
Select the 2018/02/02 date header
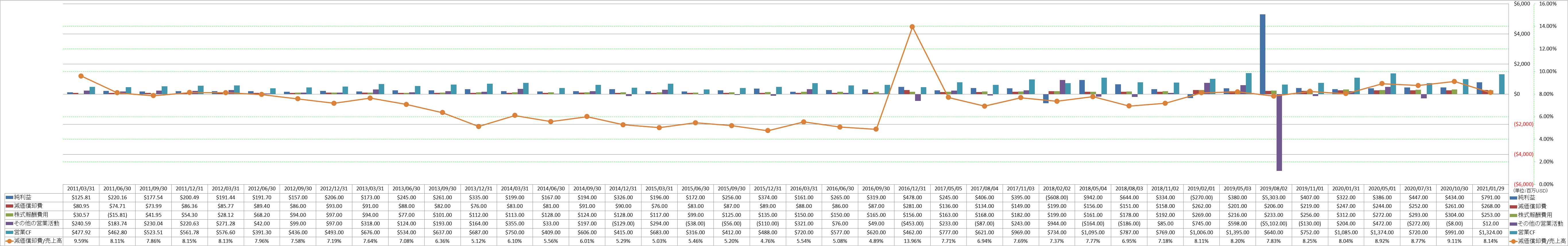coord(1057,189)
